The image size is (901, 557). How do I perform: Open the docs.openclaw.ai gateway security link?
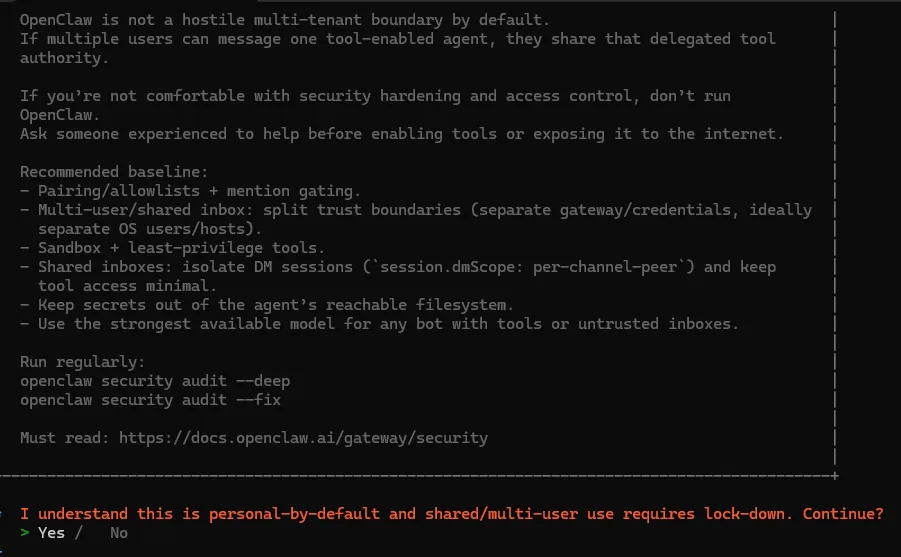pyautogui.click(x=303, y=437)
